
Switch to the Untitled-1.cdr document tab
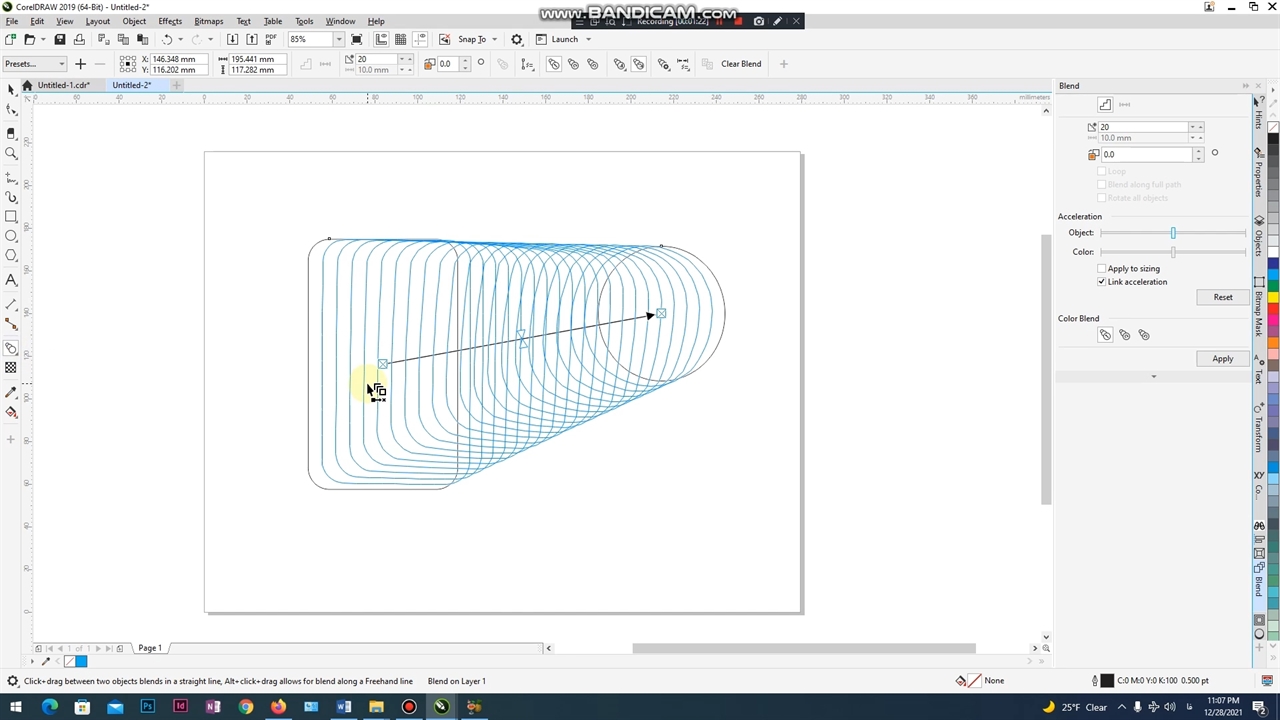[x=63, y=85]
